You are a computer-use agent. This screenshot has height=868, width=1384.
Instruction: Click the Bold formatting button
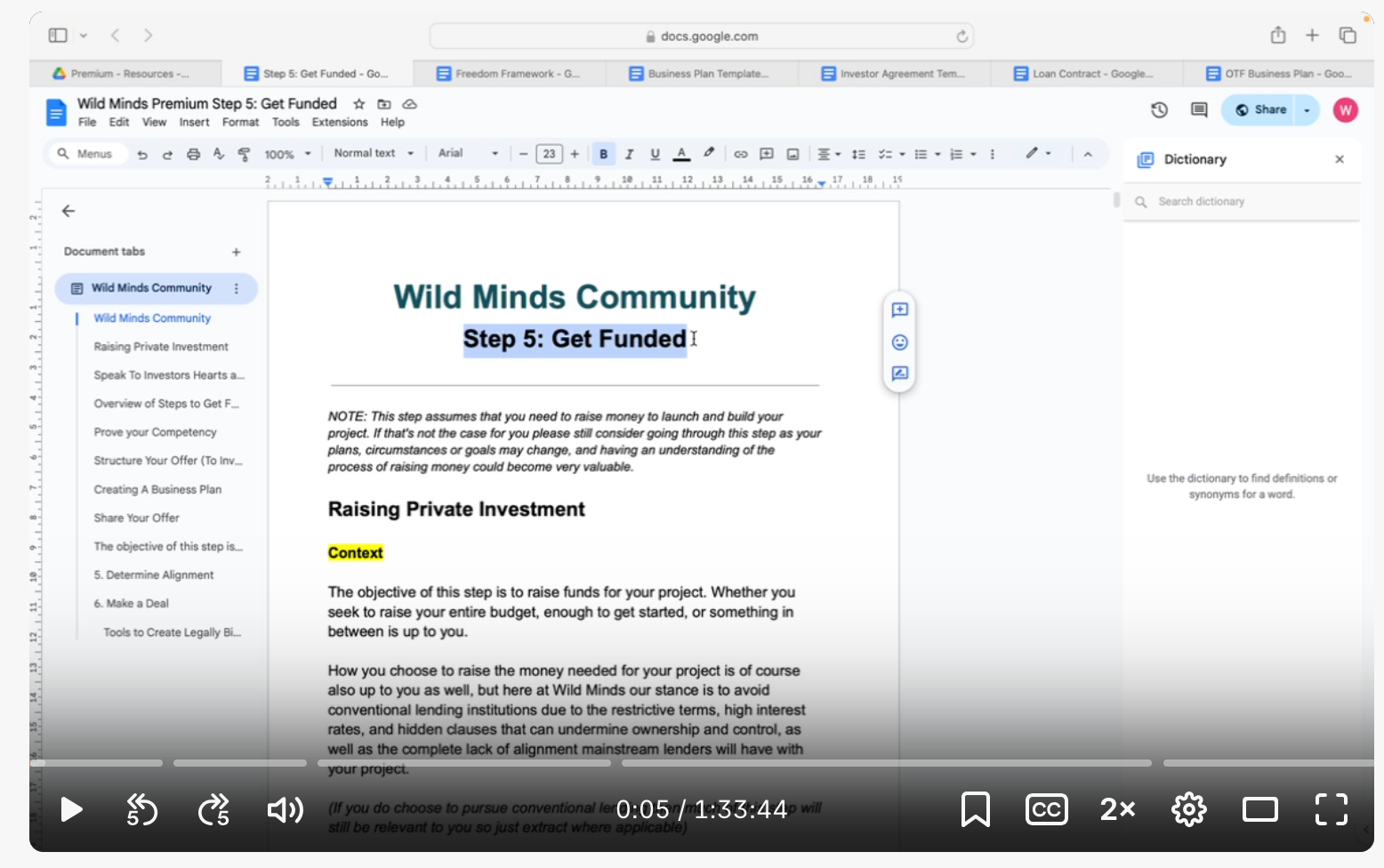pyautogui.click(x=603, y=154)
